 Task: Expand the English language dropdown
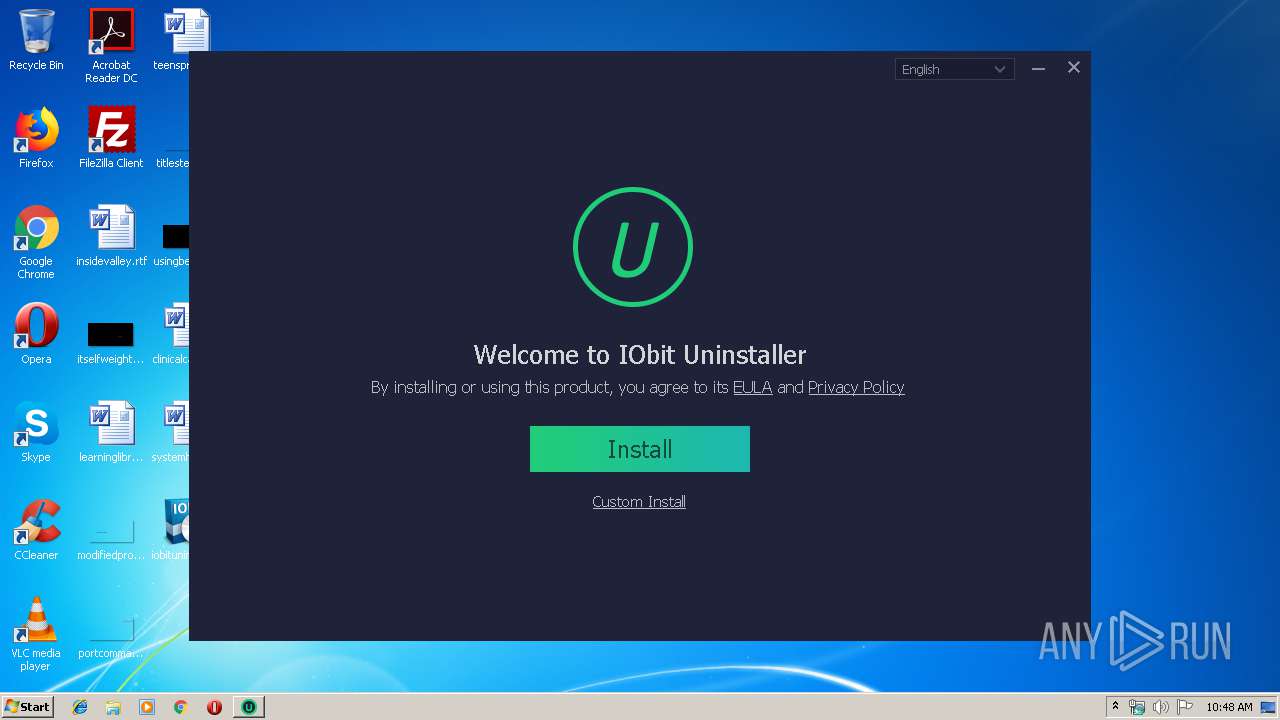[954, 69]
